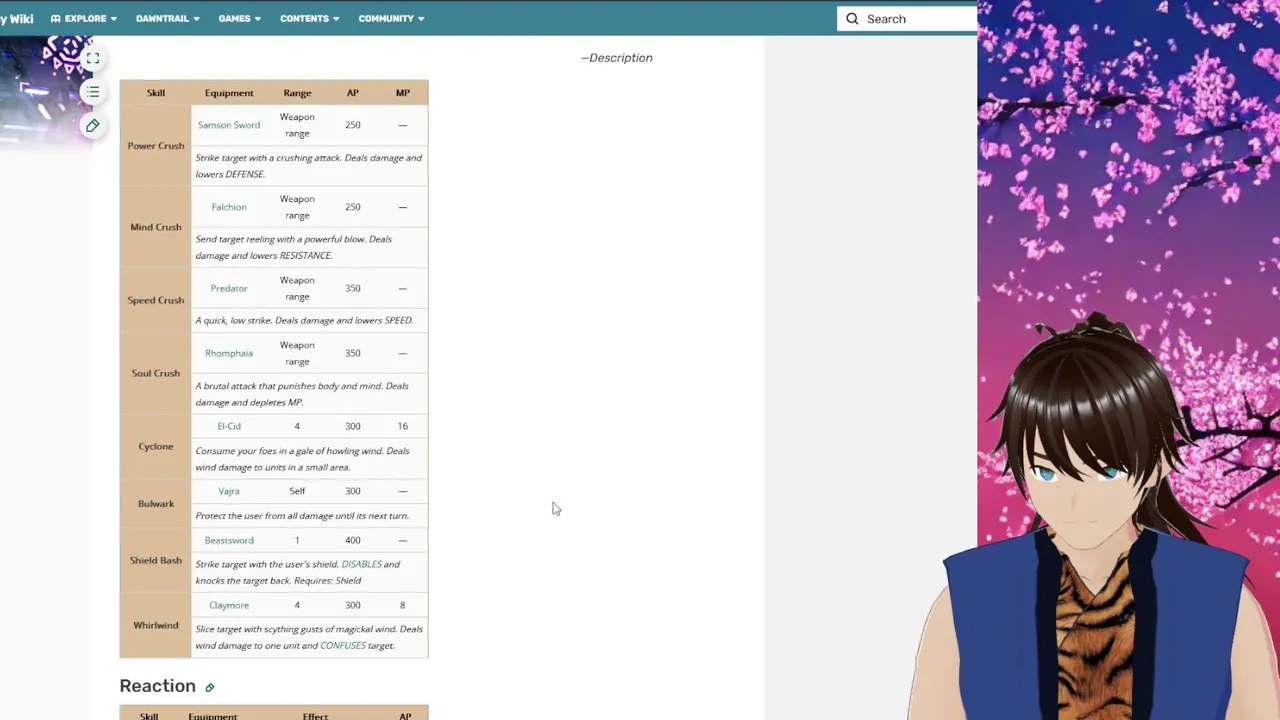Select the Soul Crush skill cell
Image resolution: width=1280 pixels, height=720 pixels.
(x=156, y=373)
